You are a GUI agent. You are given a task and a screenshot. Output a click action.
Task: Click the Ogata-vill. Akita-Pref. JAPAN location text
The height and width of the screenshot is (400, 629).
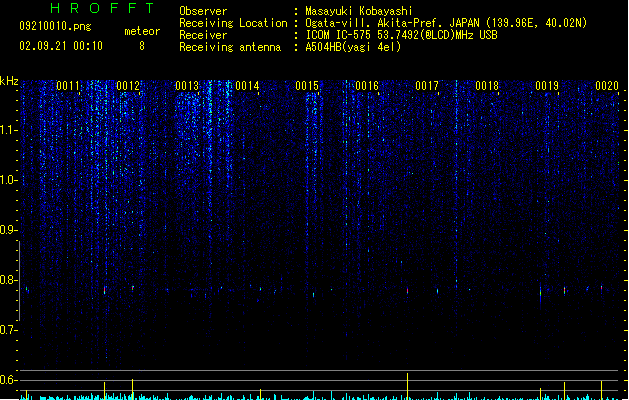[x=446, y=23]
